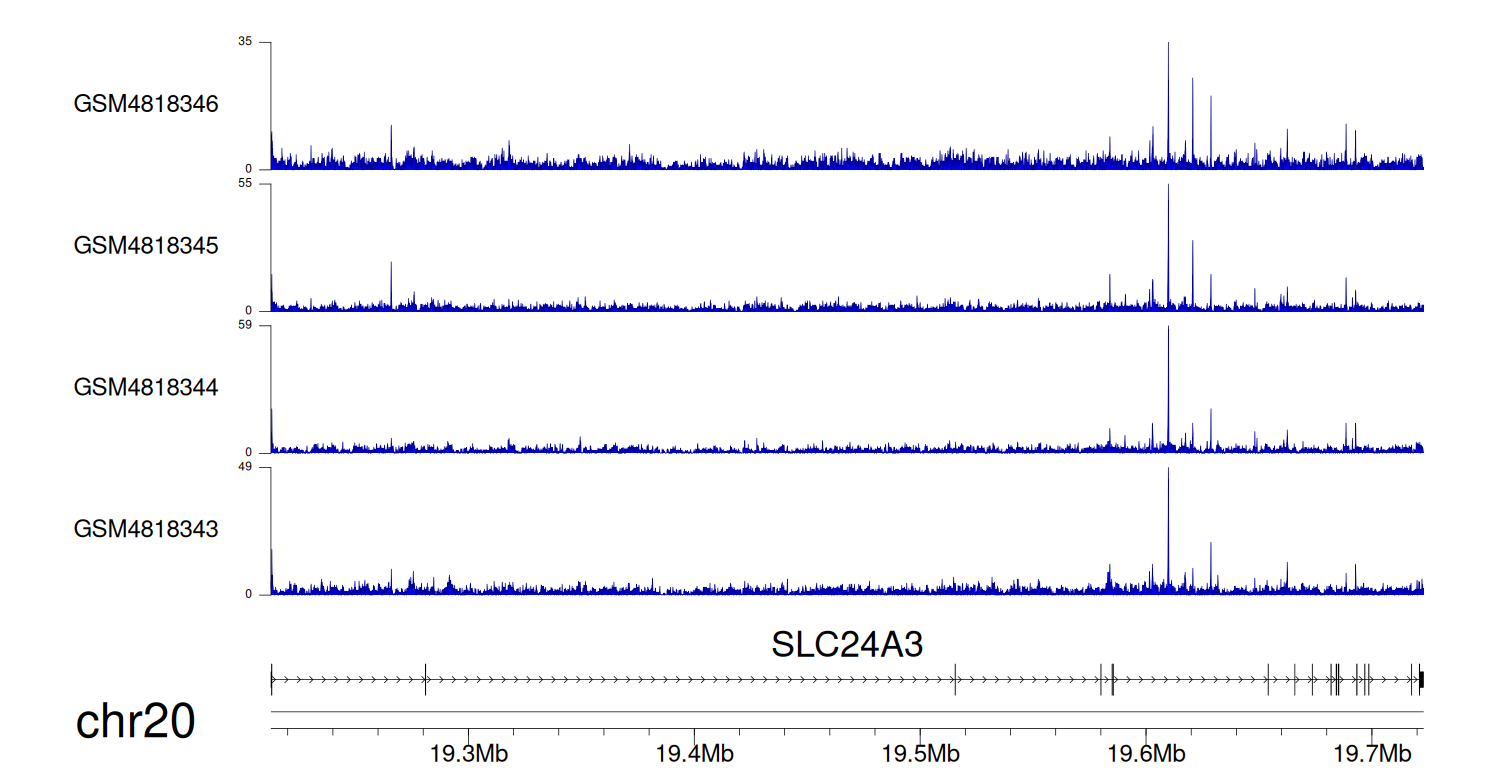The image size is (1500, 780).
Task: Click the 19.7Mb axis tick label
Action: (1371, 751)
